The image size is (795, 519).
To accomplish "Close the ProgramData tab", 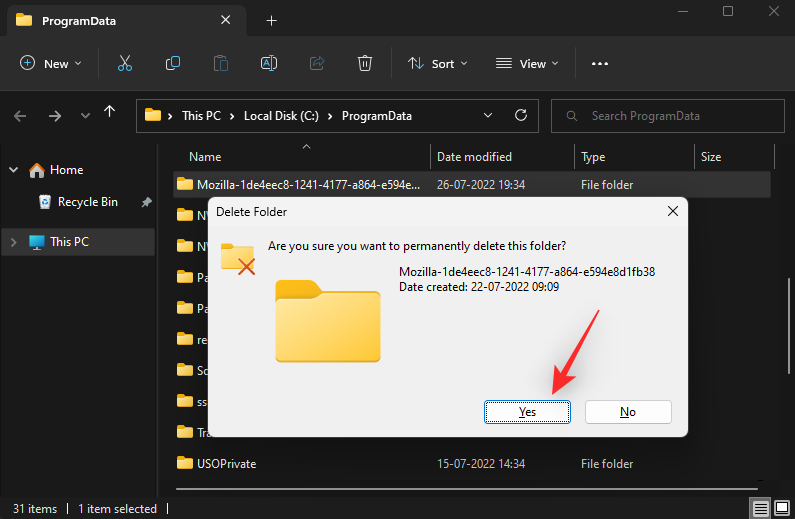I will point(226,20).
